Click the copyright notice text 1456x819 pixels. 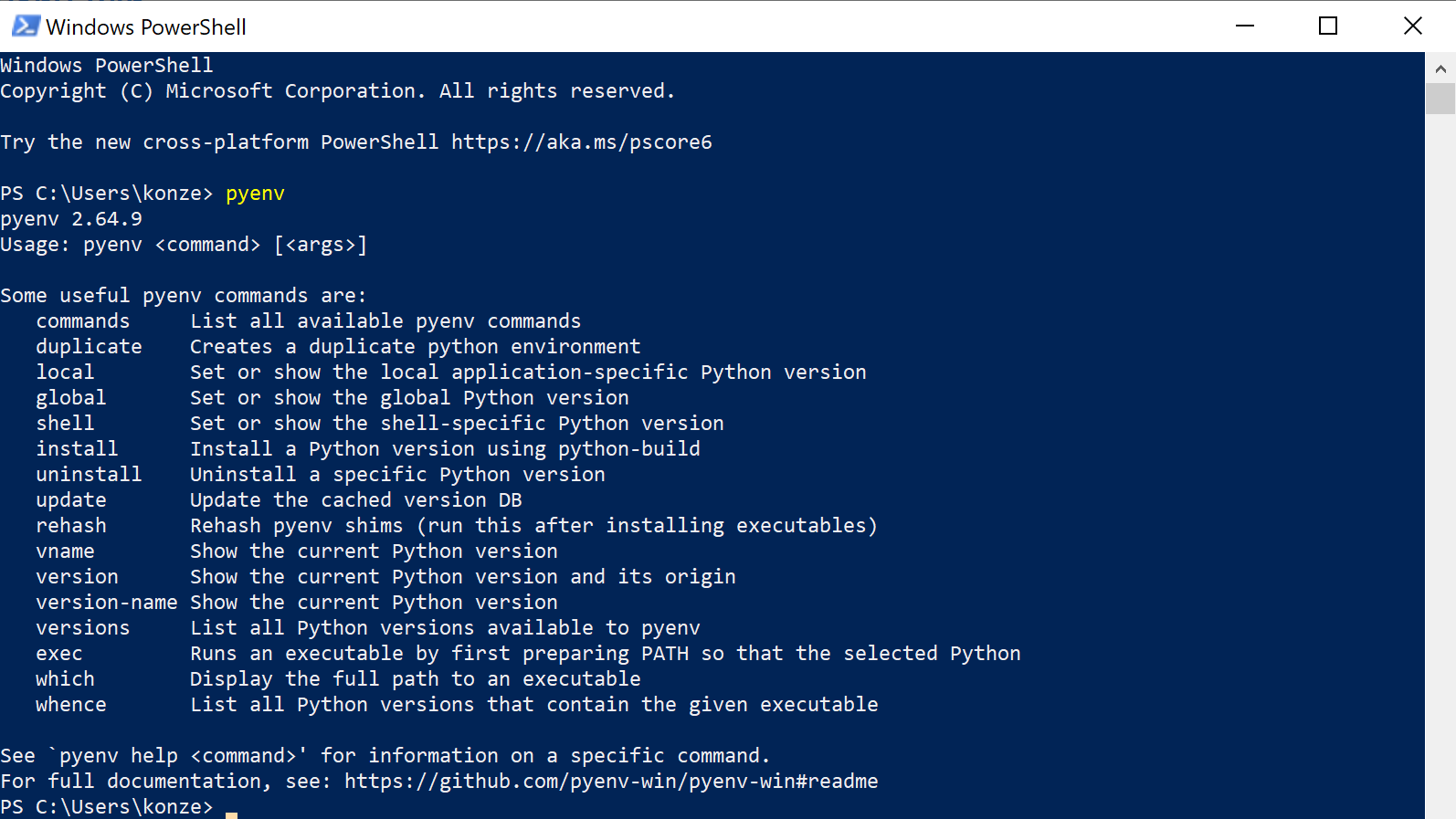point(338,90)
